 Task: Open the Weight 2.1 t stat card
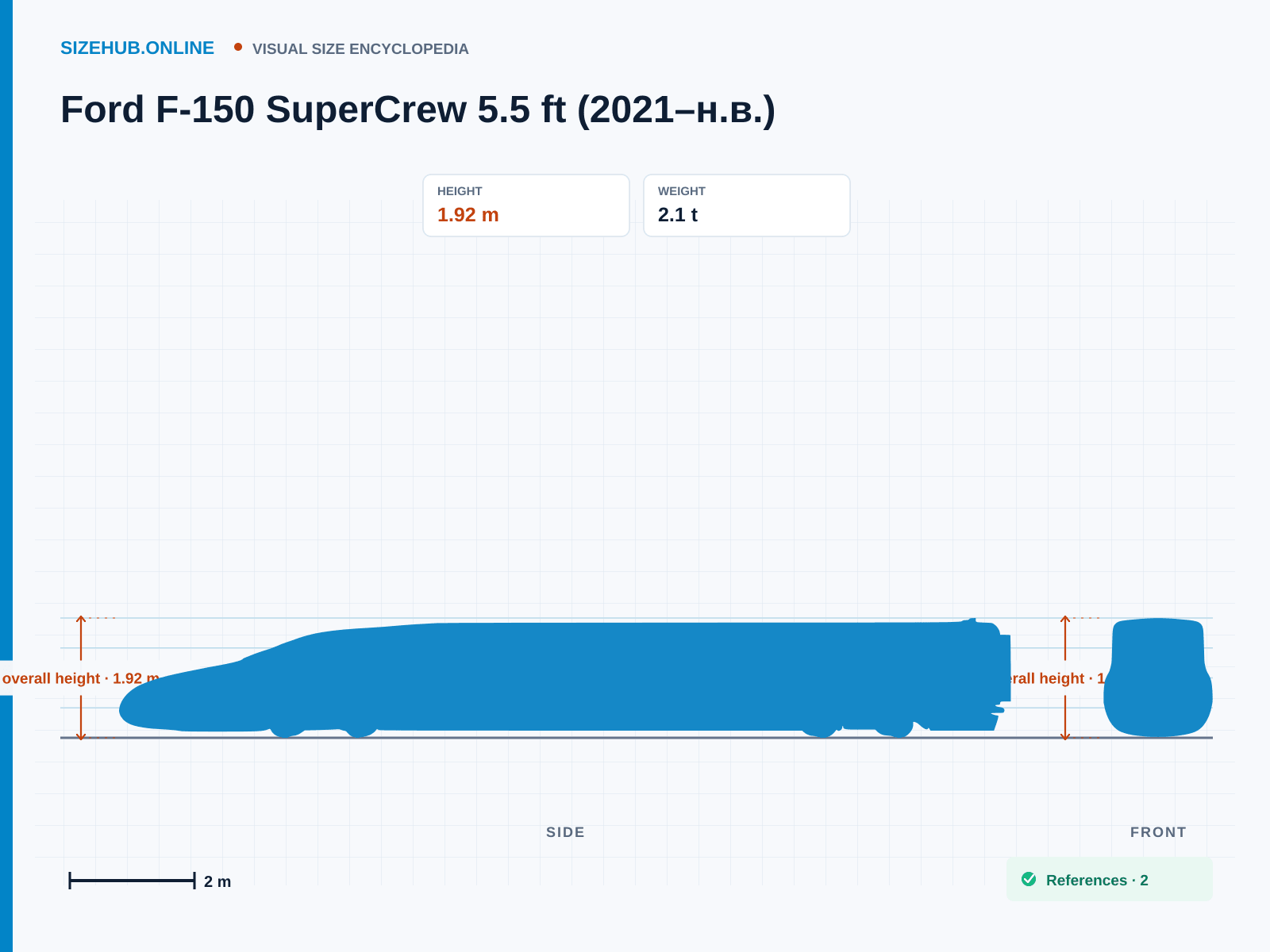point(747,205)
